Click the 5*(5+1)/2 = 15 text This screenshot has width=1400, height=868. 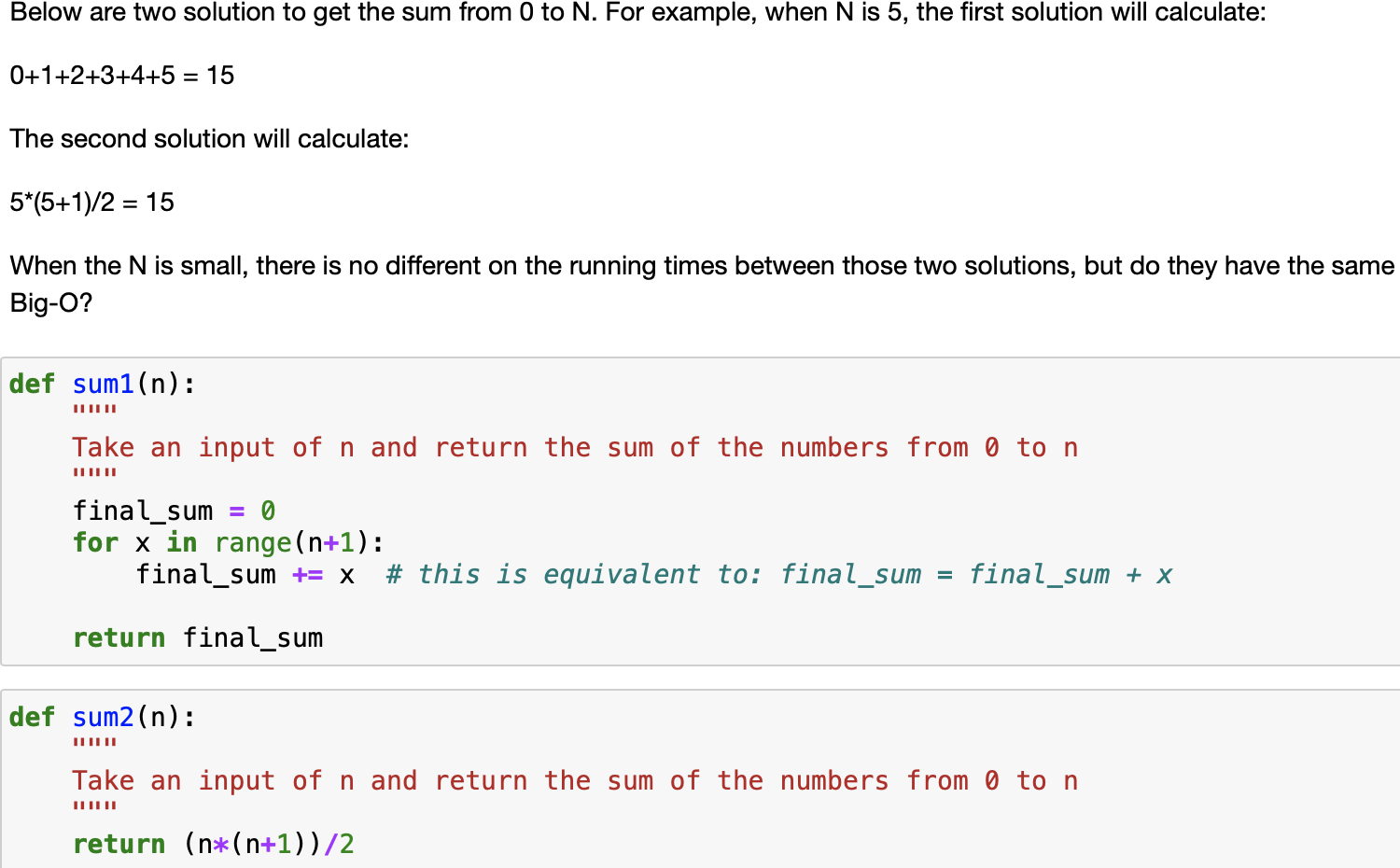click(91, 203)
